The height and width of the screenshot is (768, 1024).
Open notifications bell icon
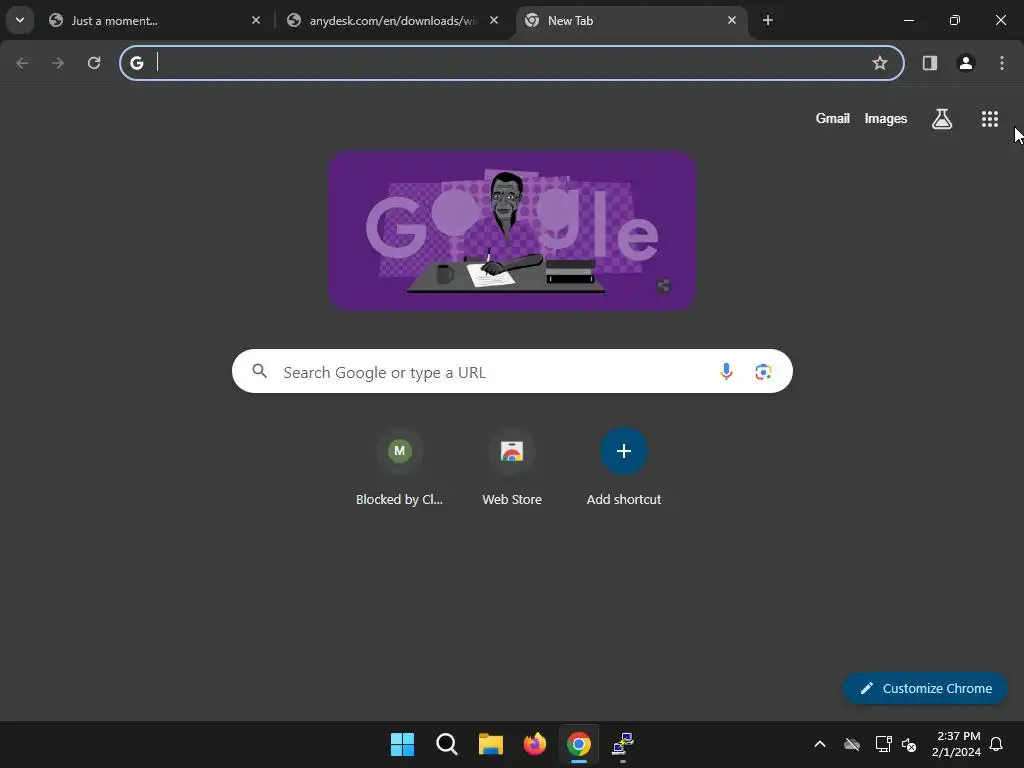click(x=996, y=744)
